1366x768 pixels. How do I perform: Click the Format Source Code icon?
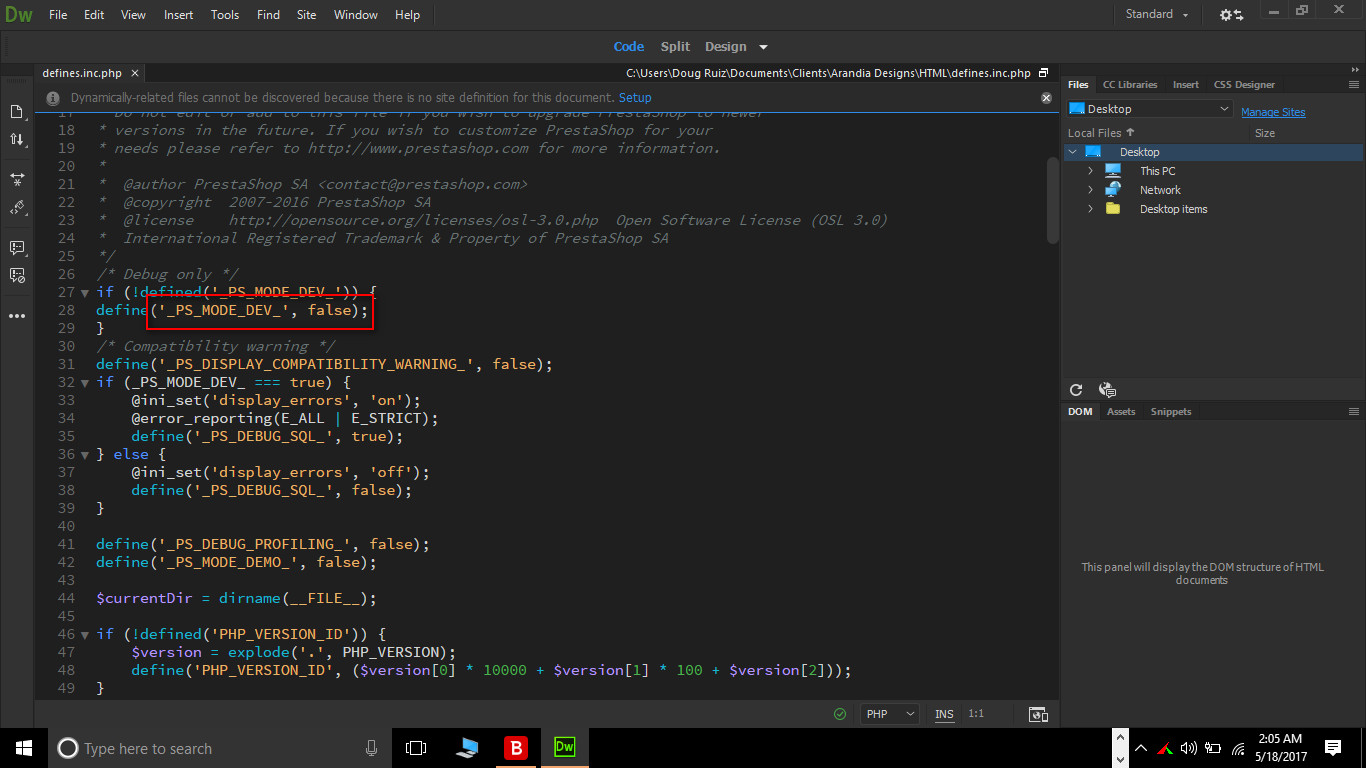[17, 208]
